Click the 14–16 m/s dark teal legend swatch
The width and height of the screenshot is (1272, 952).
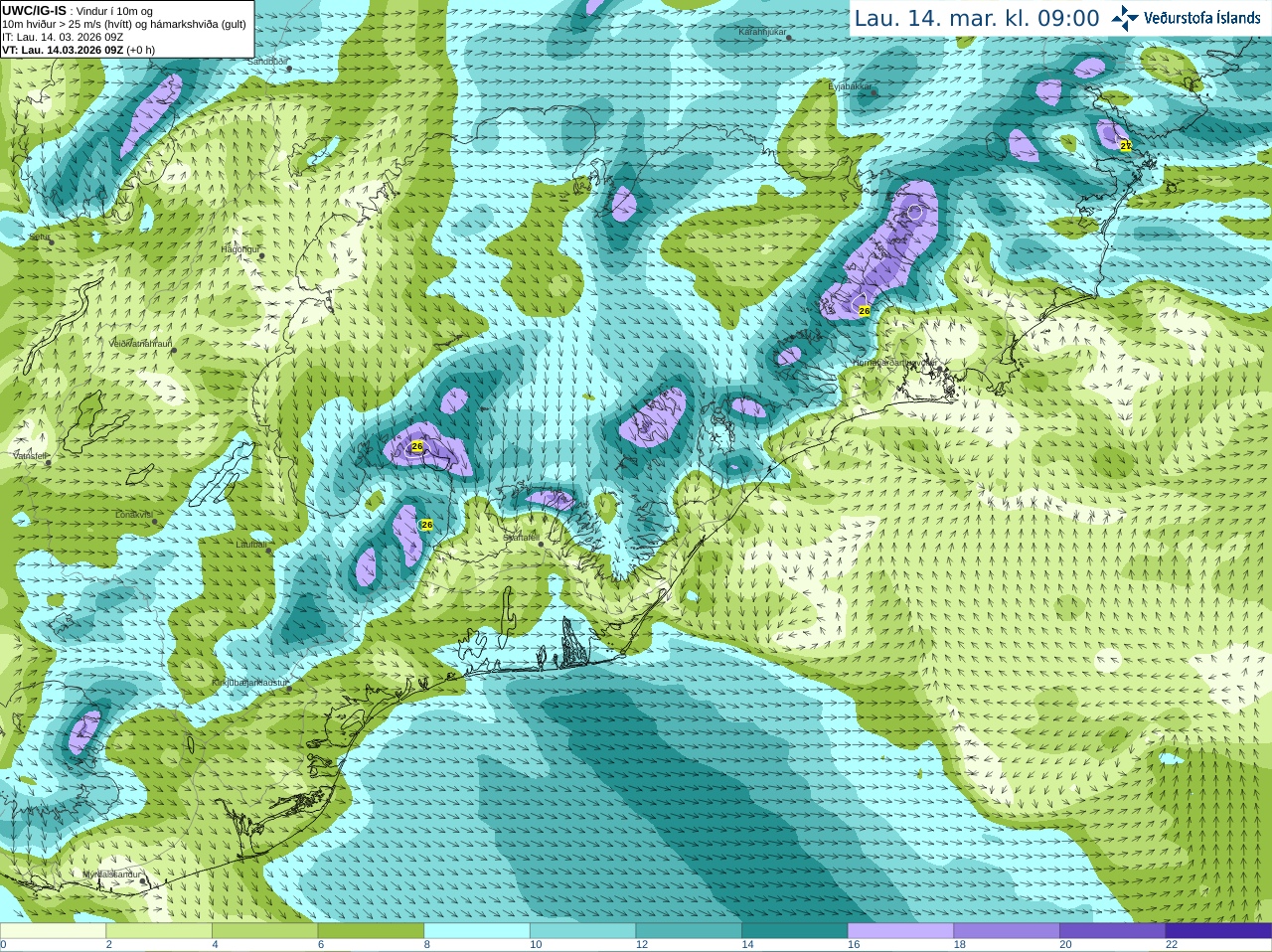click(x=795, y=931)
